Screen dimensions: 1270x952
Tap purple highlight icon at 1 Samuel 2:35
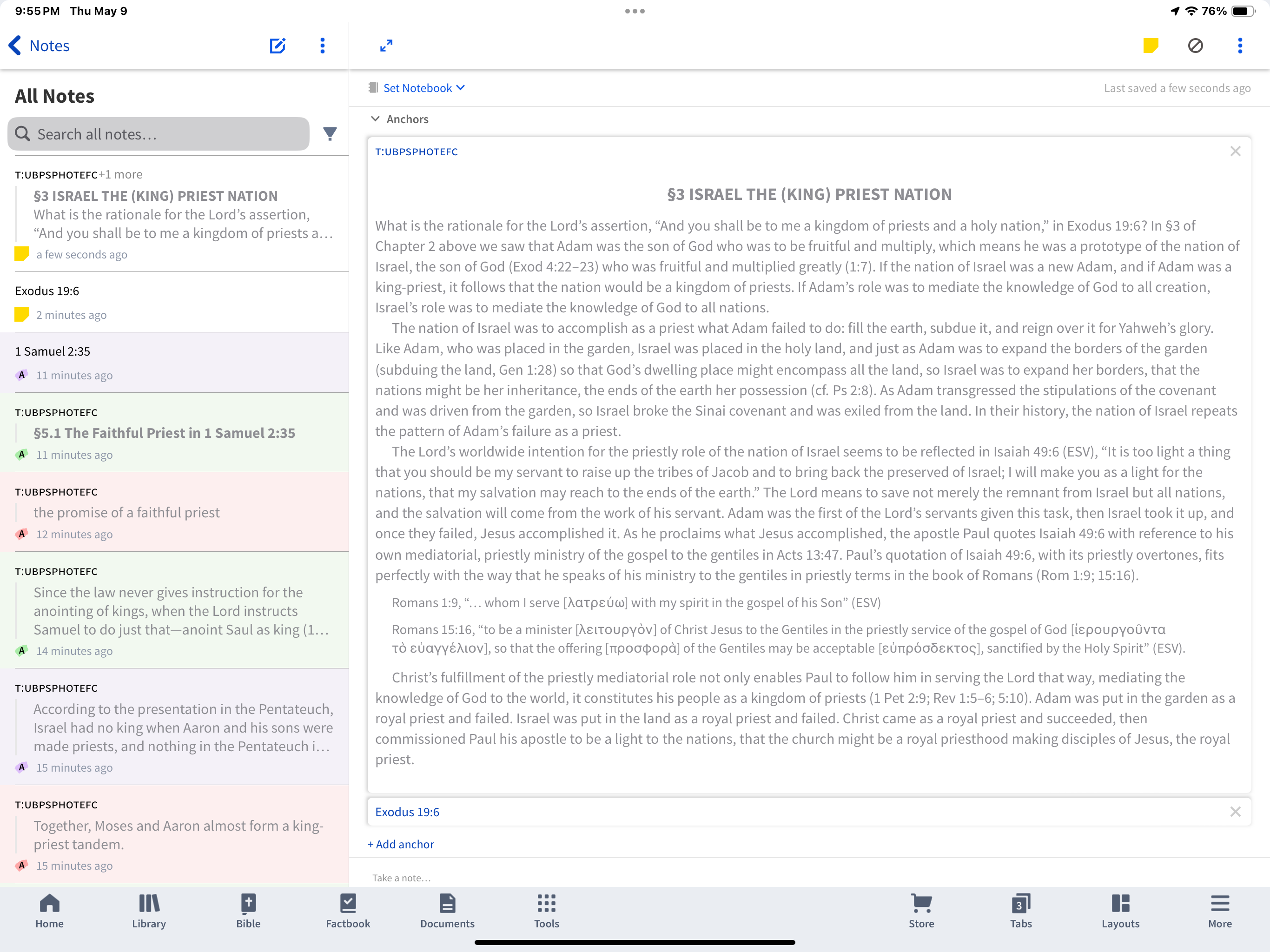point(22,375)
